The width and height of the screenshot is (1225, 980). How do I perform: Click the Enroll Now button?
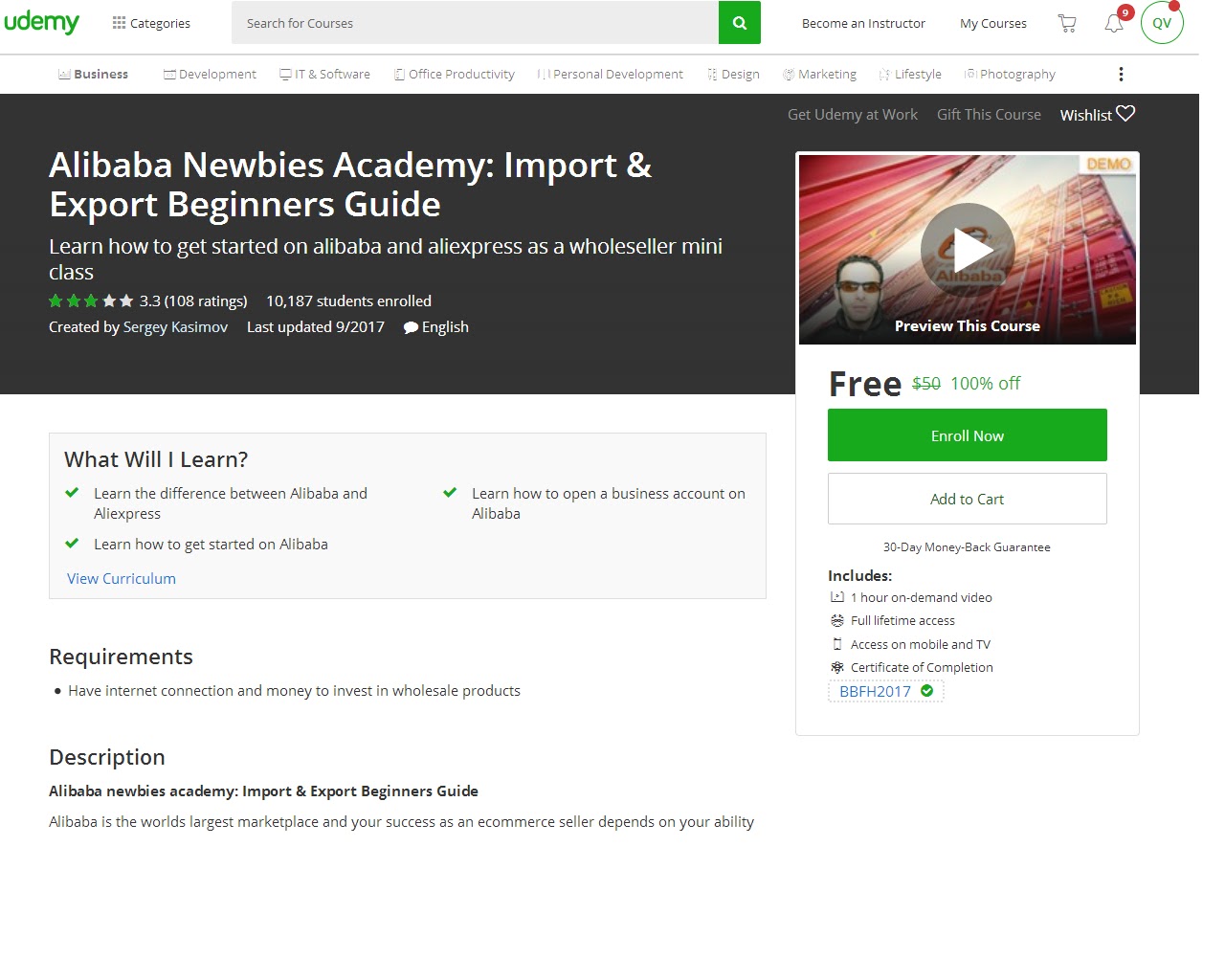tap(968, 435)
